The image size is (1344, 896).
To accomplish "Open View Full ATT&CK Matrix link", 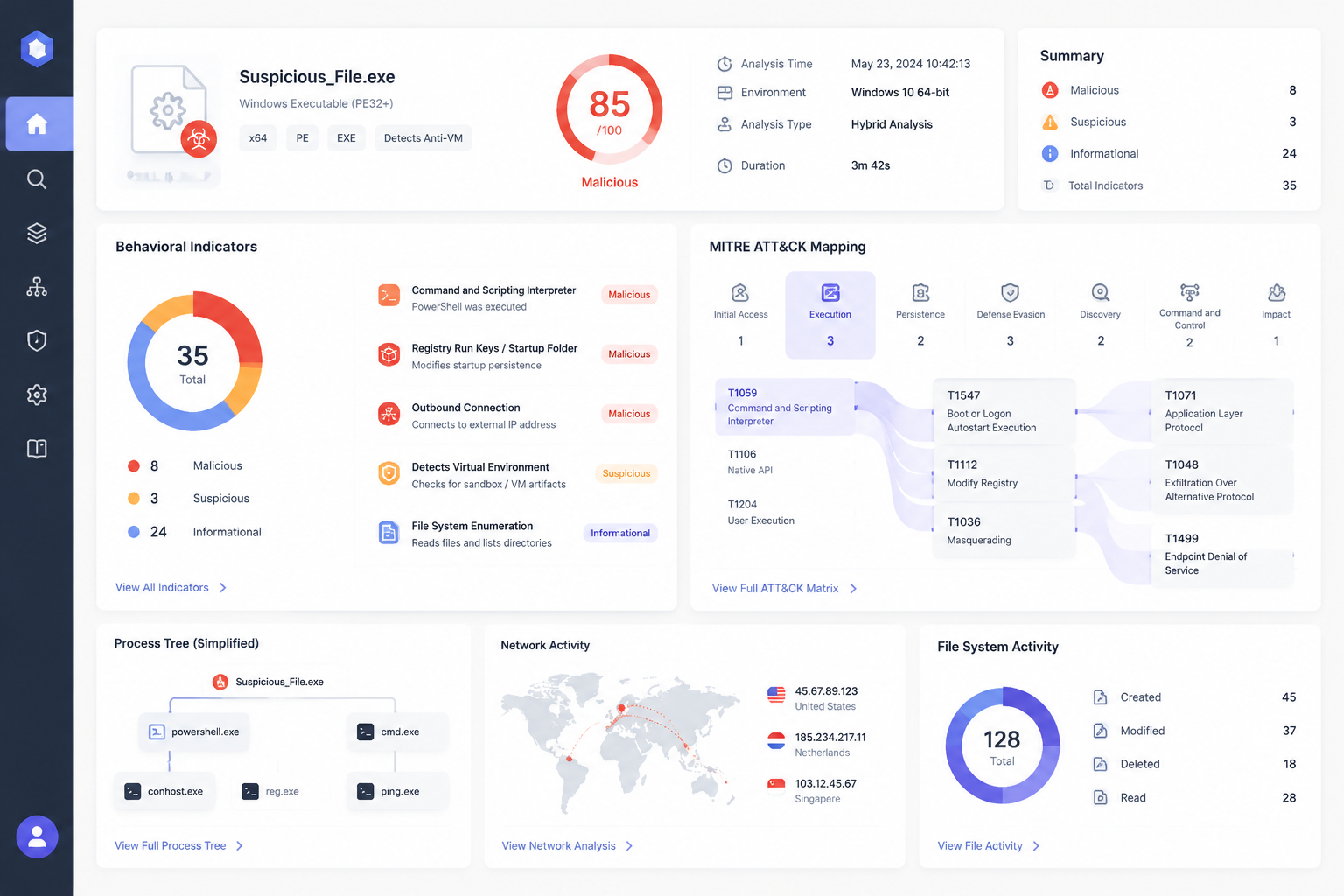I will 785,589.
